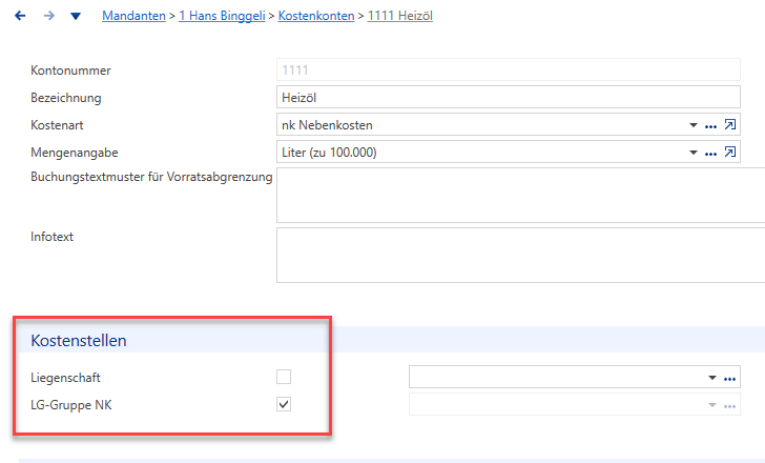
Task: Open Kostenart selection dialog (three dots)
Action: [711, 126]
